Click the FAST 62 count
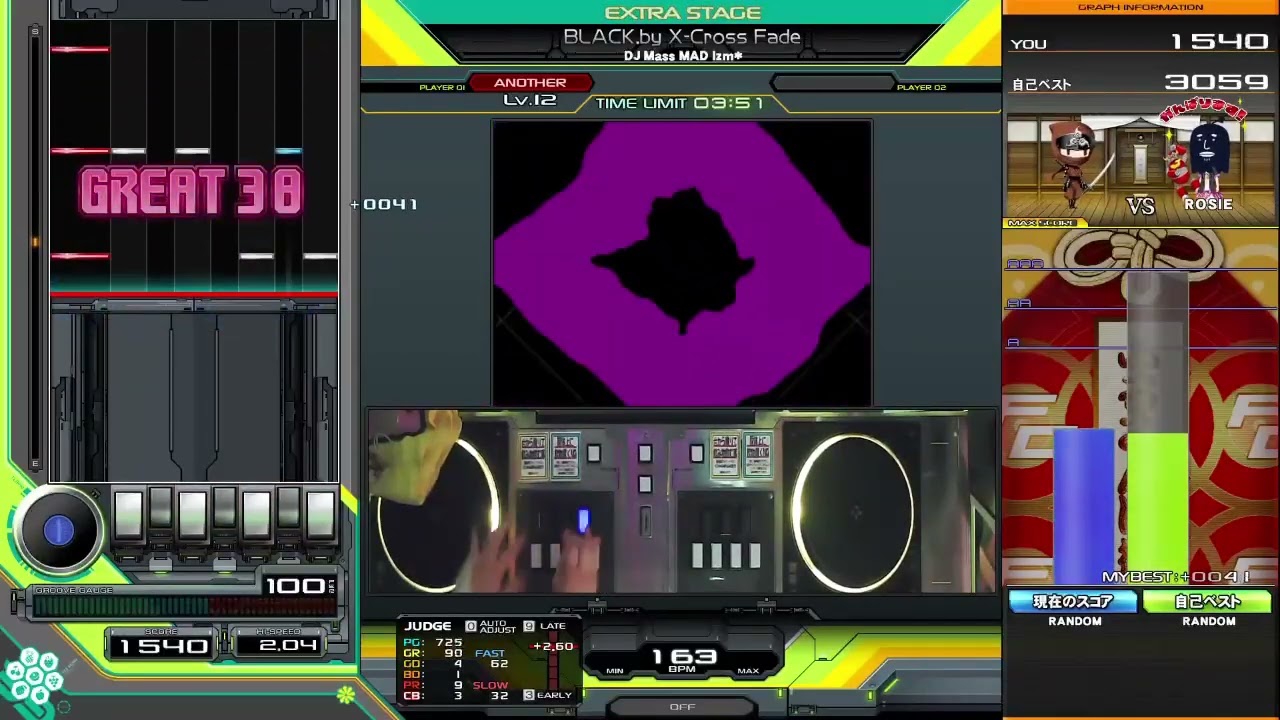1280x720 pixels. [491, 658]
